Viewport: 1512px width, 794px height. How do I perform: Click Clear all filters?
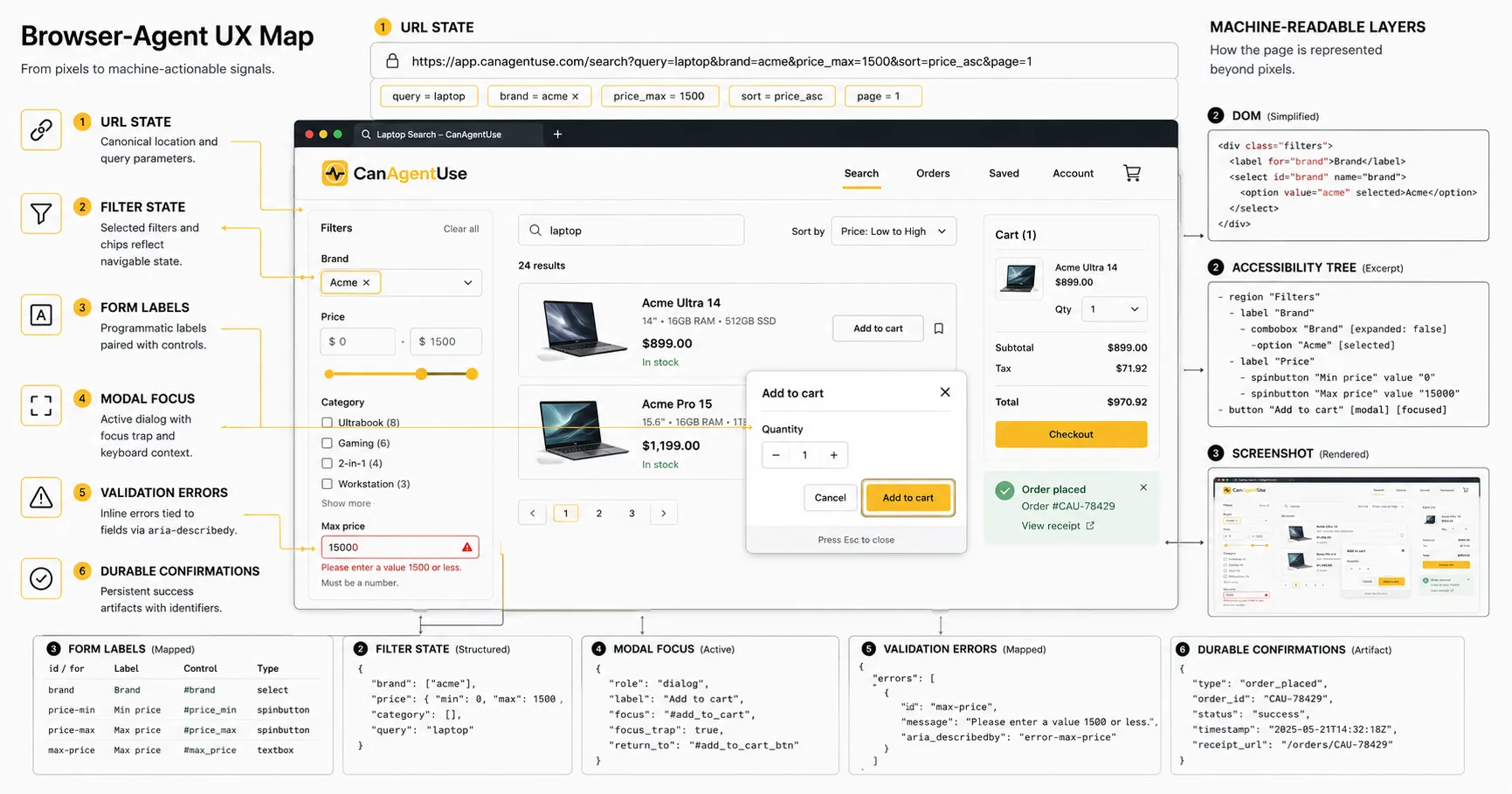[461, 229]
